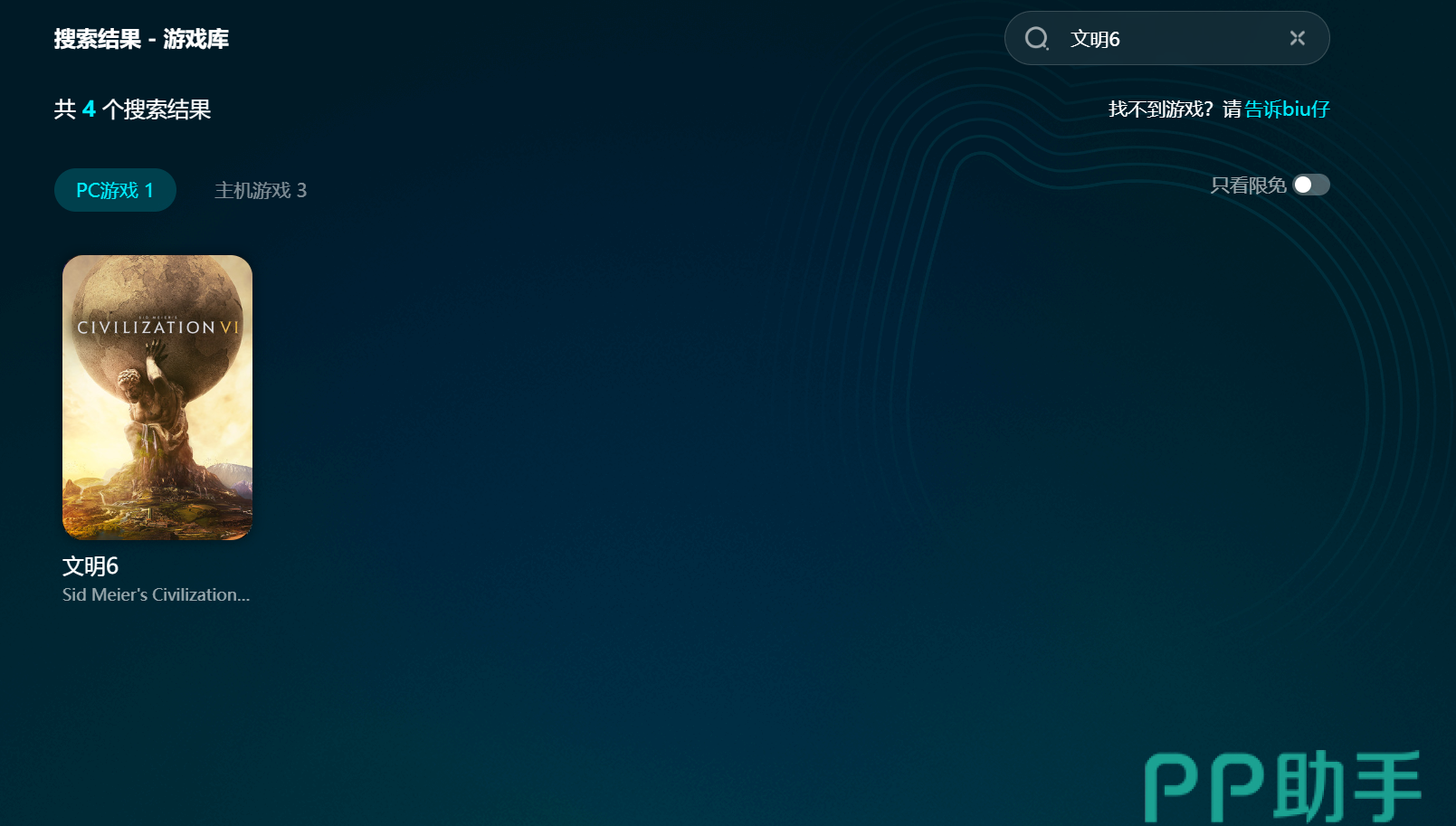
Task: Switch to the PC游戏 1 tab
Action: pos(115,190)
